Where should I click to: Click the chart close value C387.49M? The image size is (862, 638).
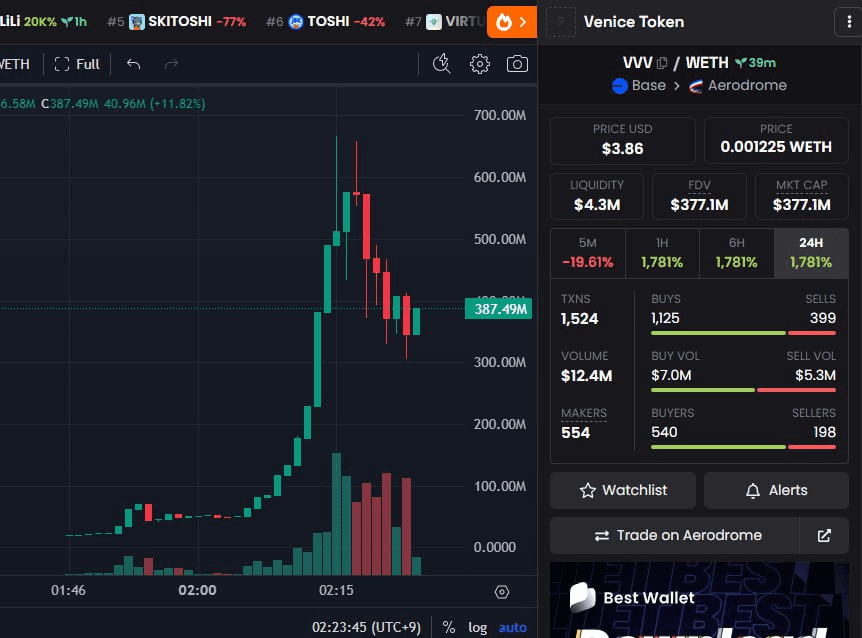point(70,104)
